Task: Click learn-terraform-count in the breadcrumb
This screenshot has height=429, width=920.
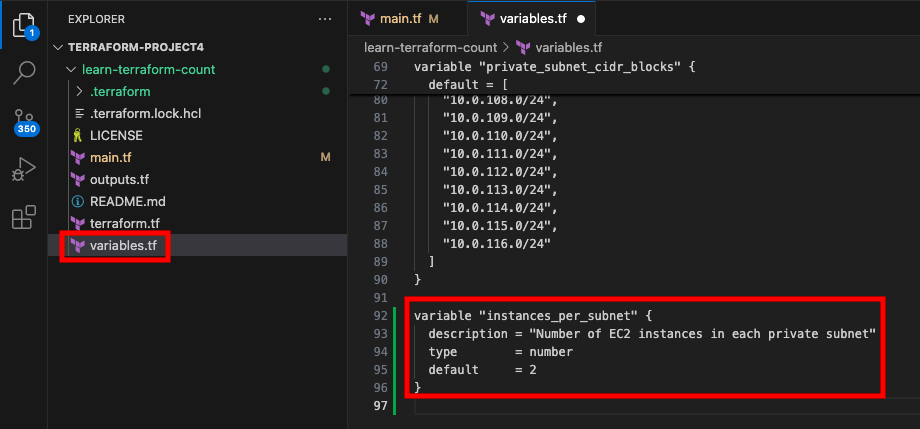Action: [x=431, y=48]
